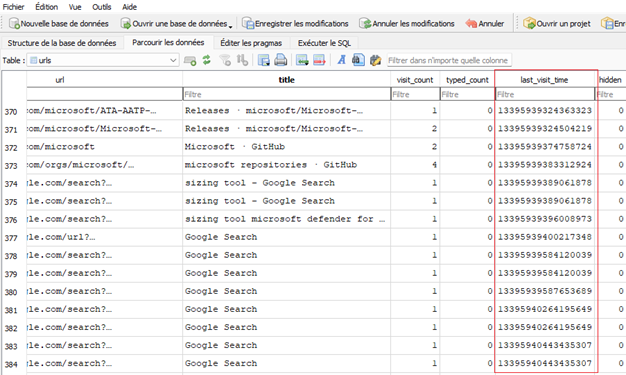Image resolution: width=626 pixels, height=375 pixels.
Task: Open the Édition menu
Action: [x=46, y=7]
